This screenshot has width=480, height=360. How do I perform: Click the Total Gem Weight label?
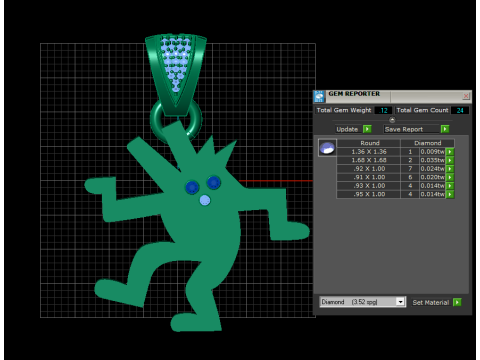pyautogui.click(x=344, y=110)
